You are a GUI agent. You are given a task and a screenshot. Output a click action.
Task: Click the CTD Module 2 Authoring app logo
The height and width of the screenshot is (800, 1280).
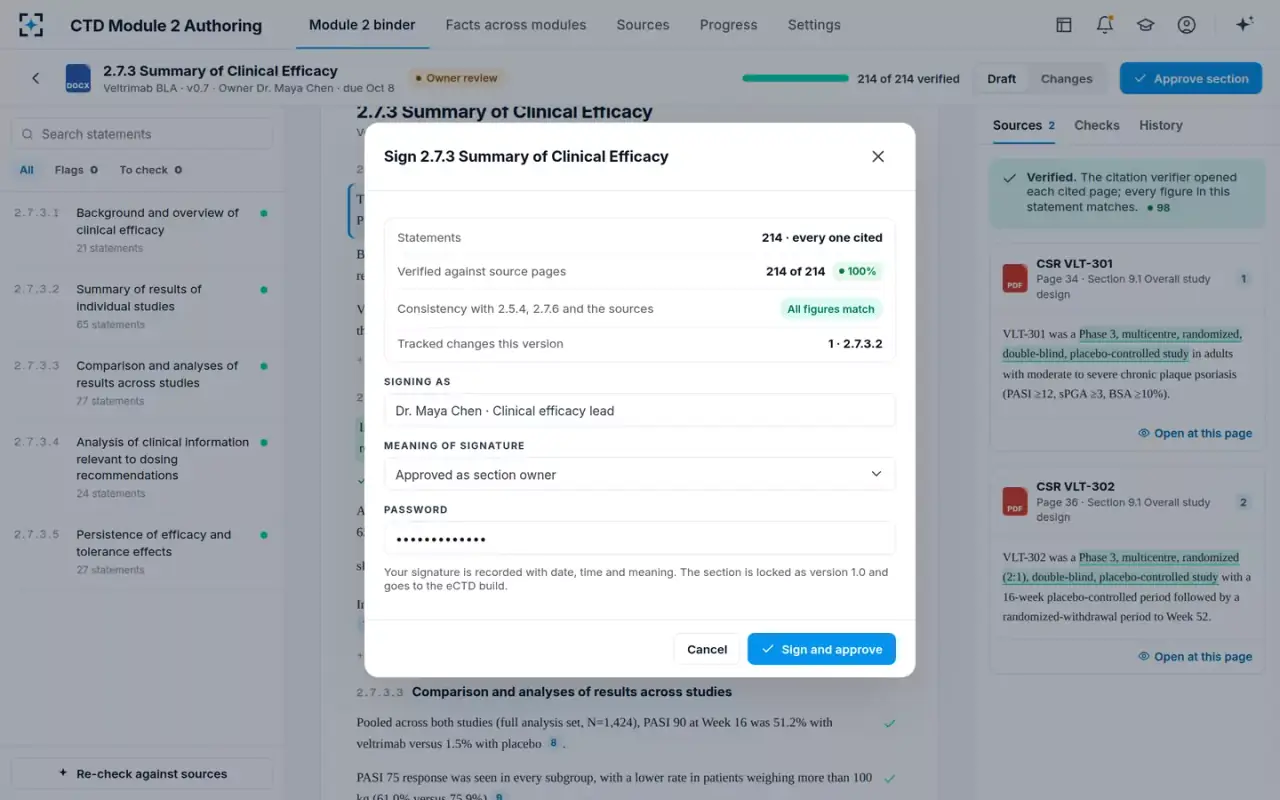click(x=31, y=25)
